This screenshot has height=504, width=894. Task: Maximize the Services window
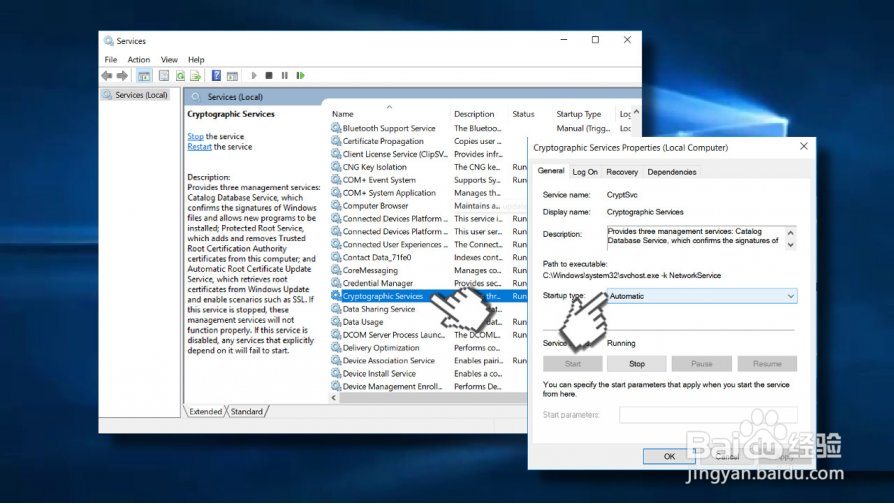595,40
